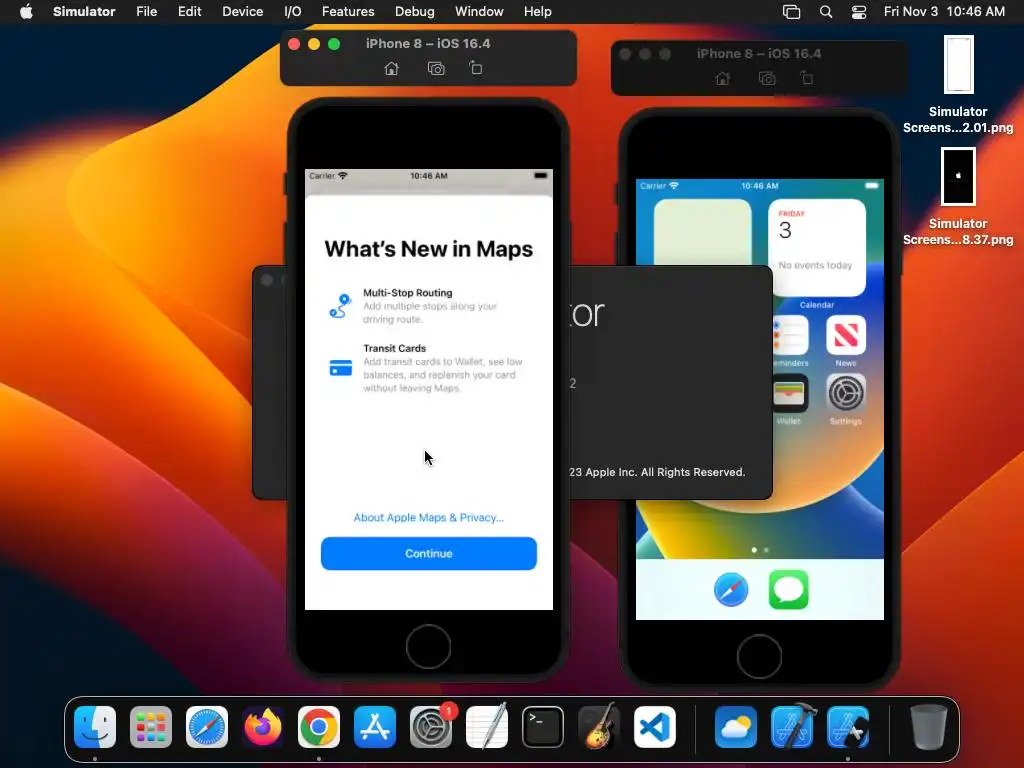Screen dimensions: 1024x768
Task: Open Spotlight search in menu bar
Action: point(825,12)
